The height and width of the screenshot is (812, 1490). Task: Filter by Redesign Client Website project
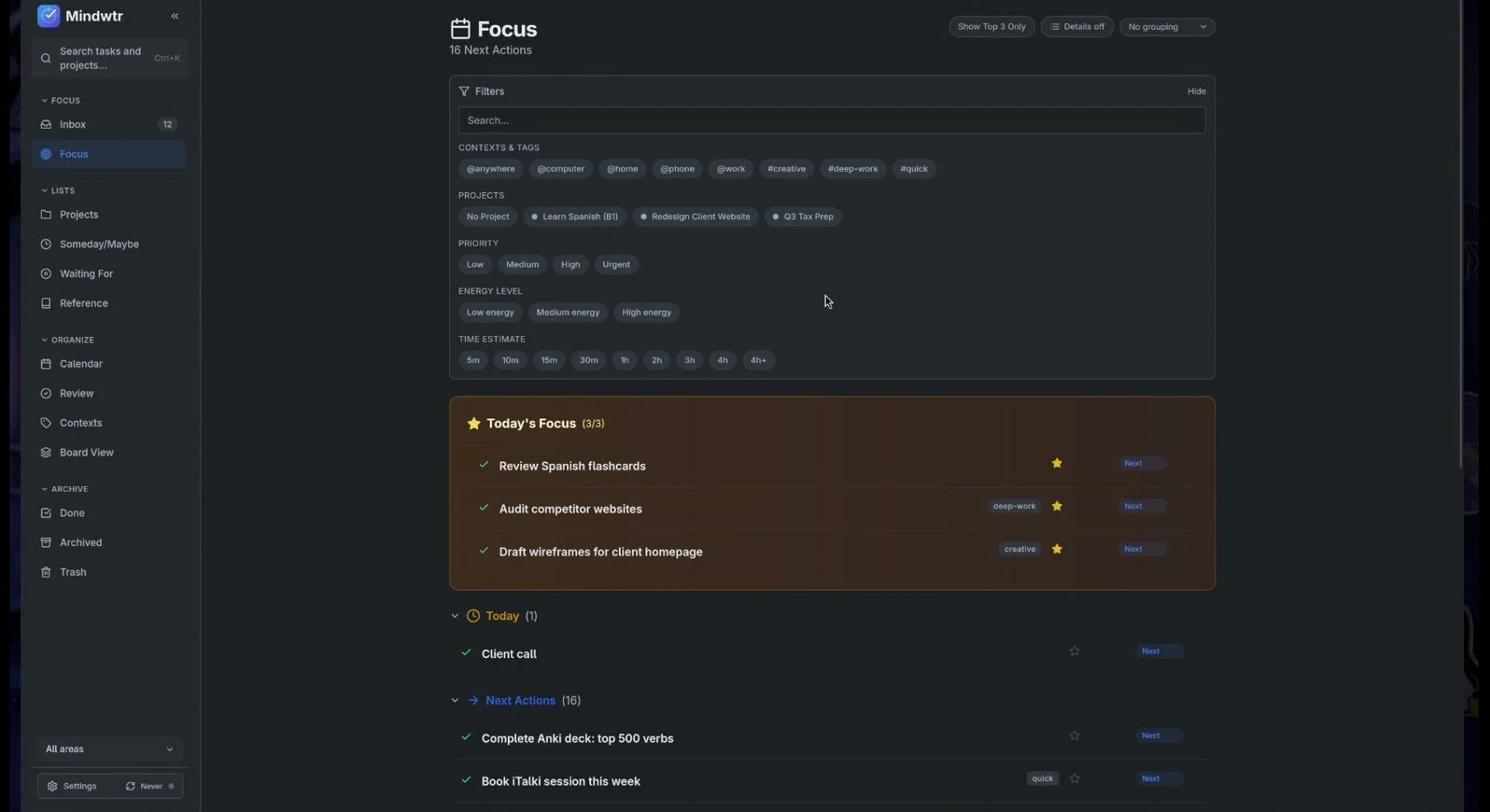pyautogui.click(x=696, y=217)
